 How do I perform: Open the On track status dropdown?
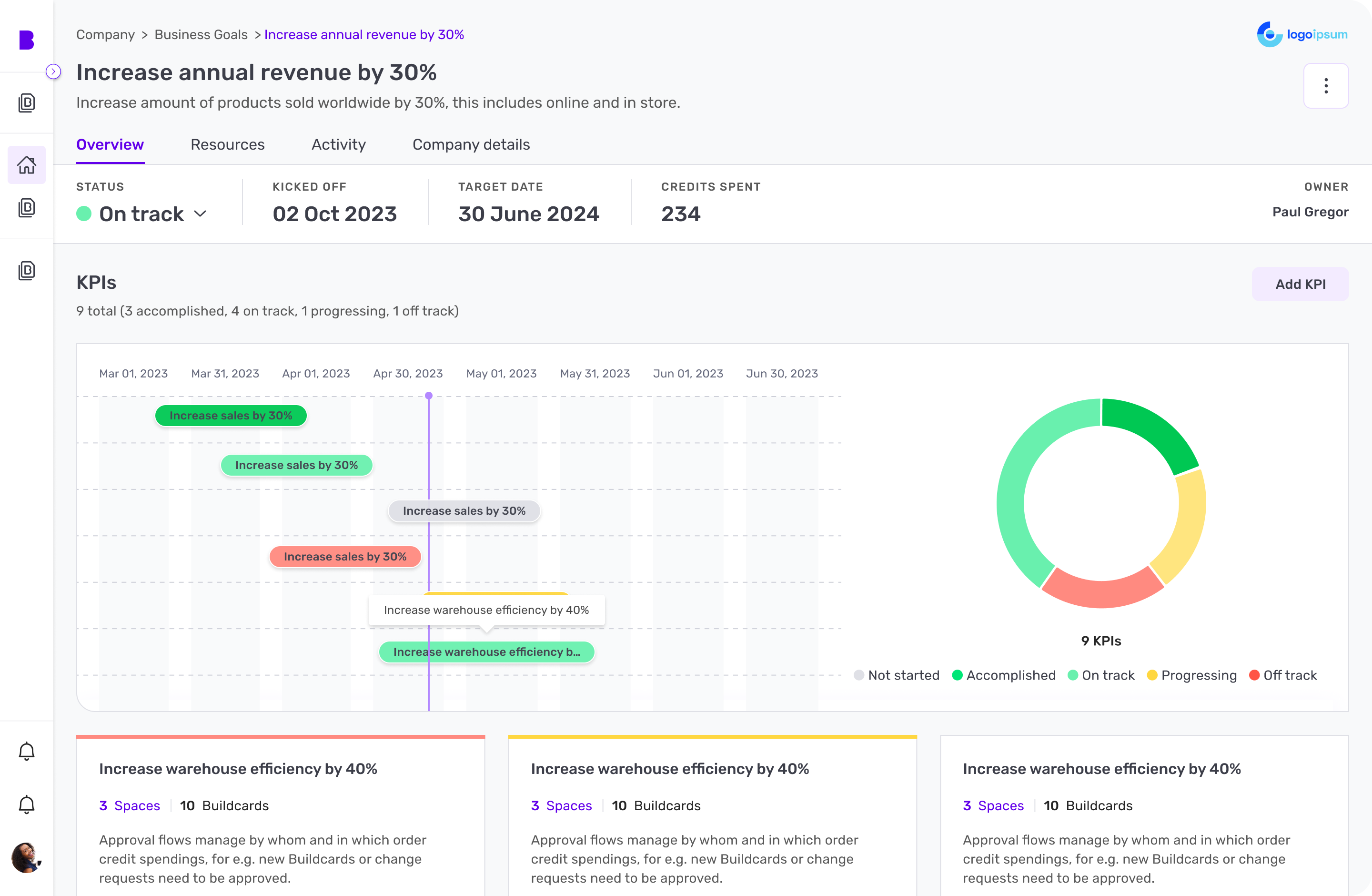[x=142, y=214]
